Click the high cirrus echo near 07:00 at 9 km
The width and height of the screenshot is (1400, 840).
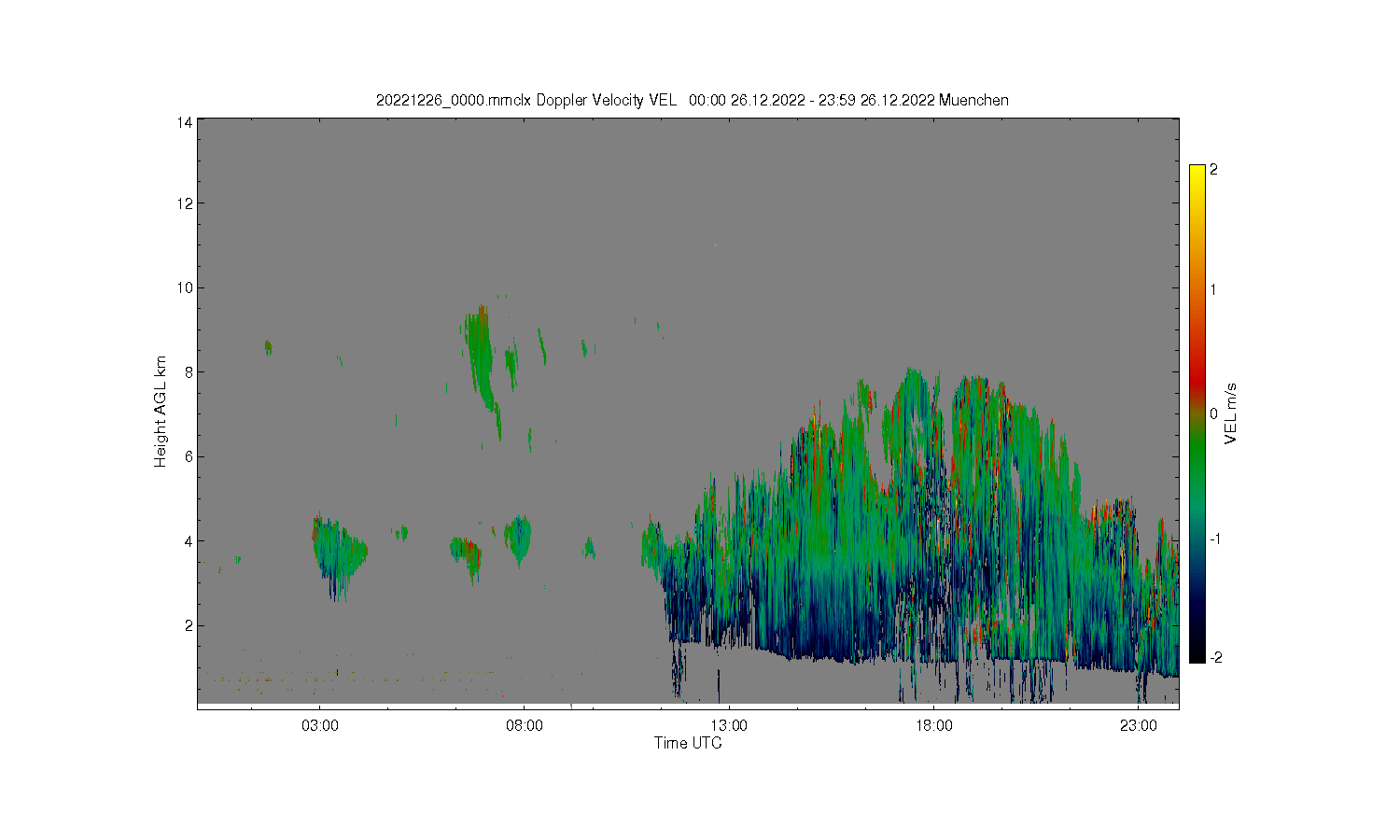tap(480, 359)
